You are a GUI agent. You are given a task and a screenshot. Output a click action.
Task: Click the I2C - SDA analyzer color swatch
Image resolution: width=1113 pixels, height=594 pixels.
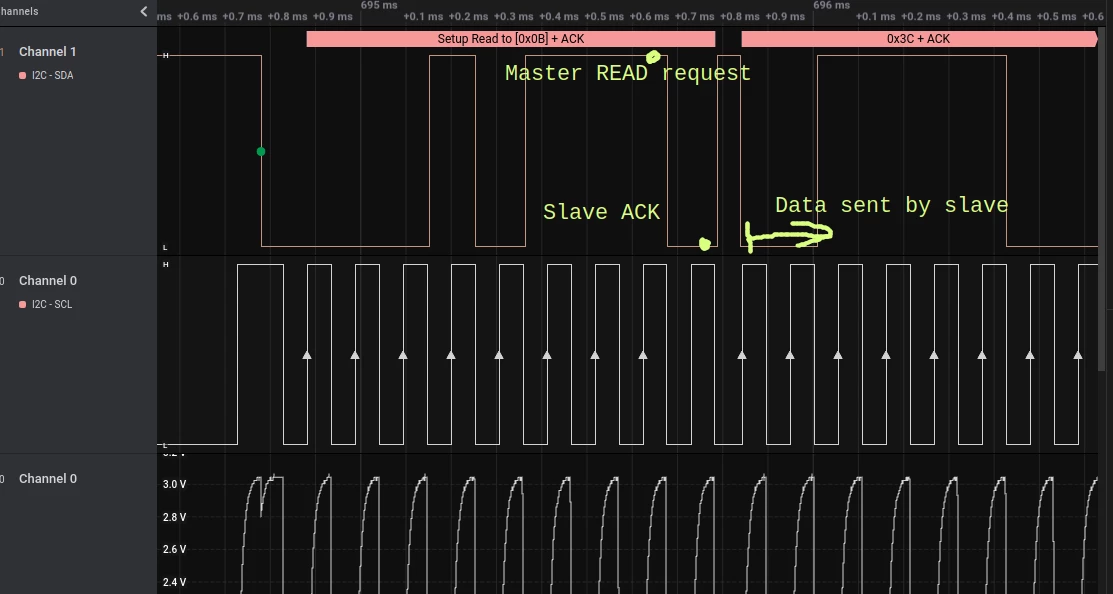click(x=23, y=75)
